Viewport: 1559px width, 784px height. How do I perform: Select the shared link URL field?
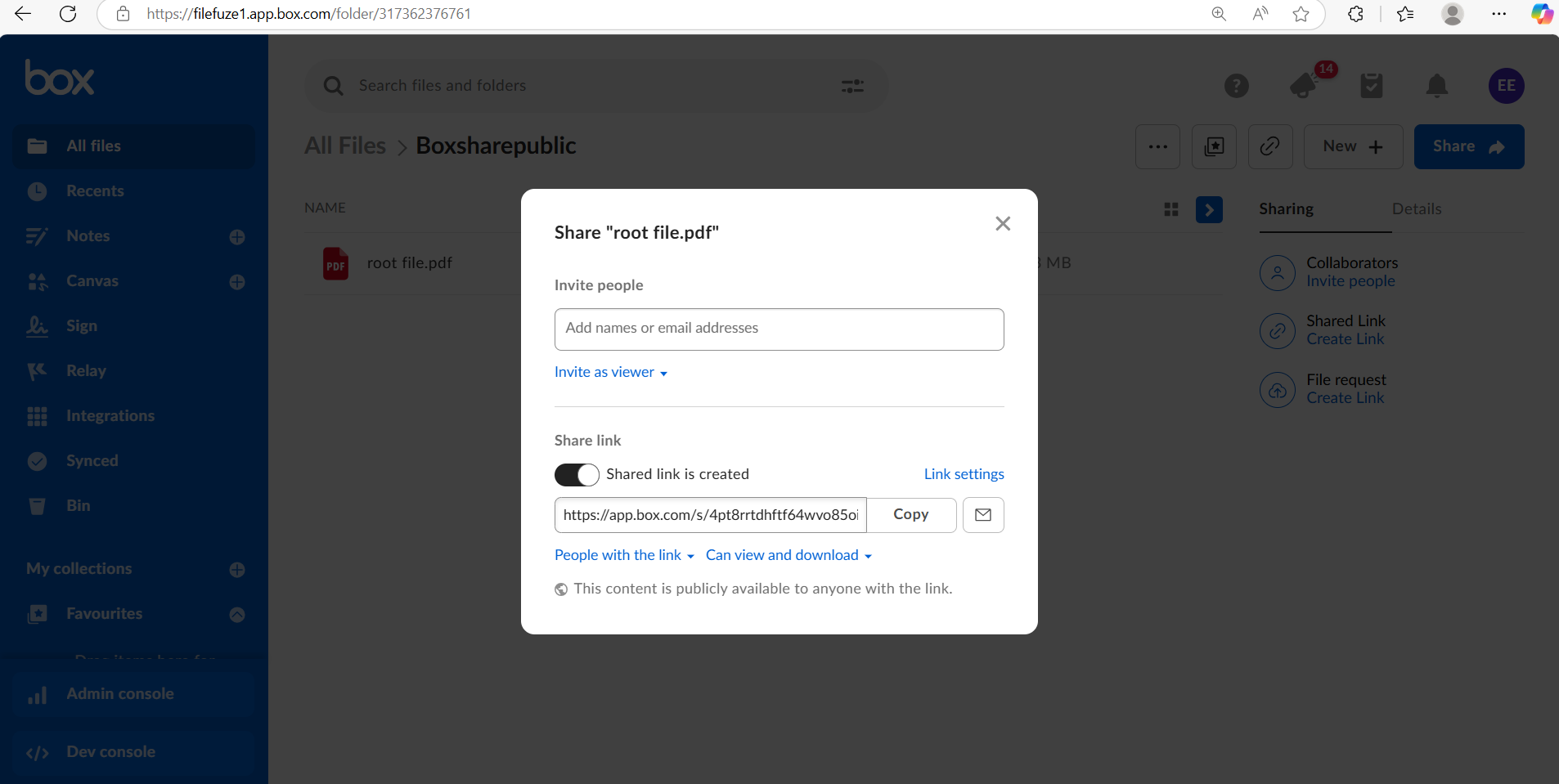(710, 515)
